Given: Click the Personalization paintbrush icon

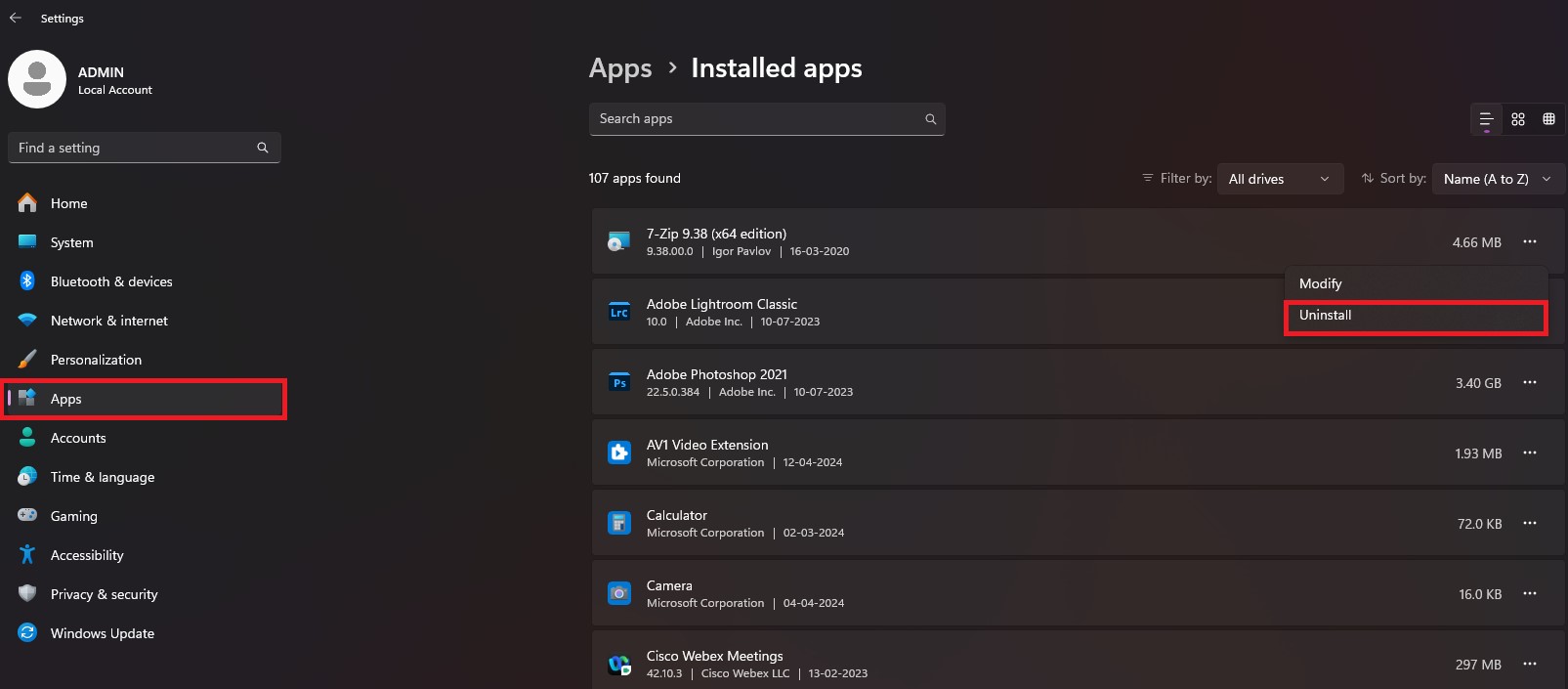Looking at the screenshot, I should [x=27, y=360].
